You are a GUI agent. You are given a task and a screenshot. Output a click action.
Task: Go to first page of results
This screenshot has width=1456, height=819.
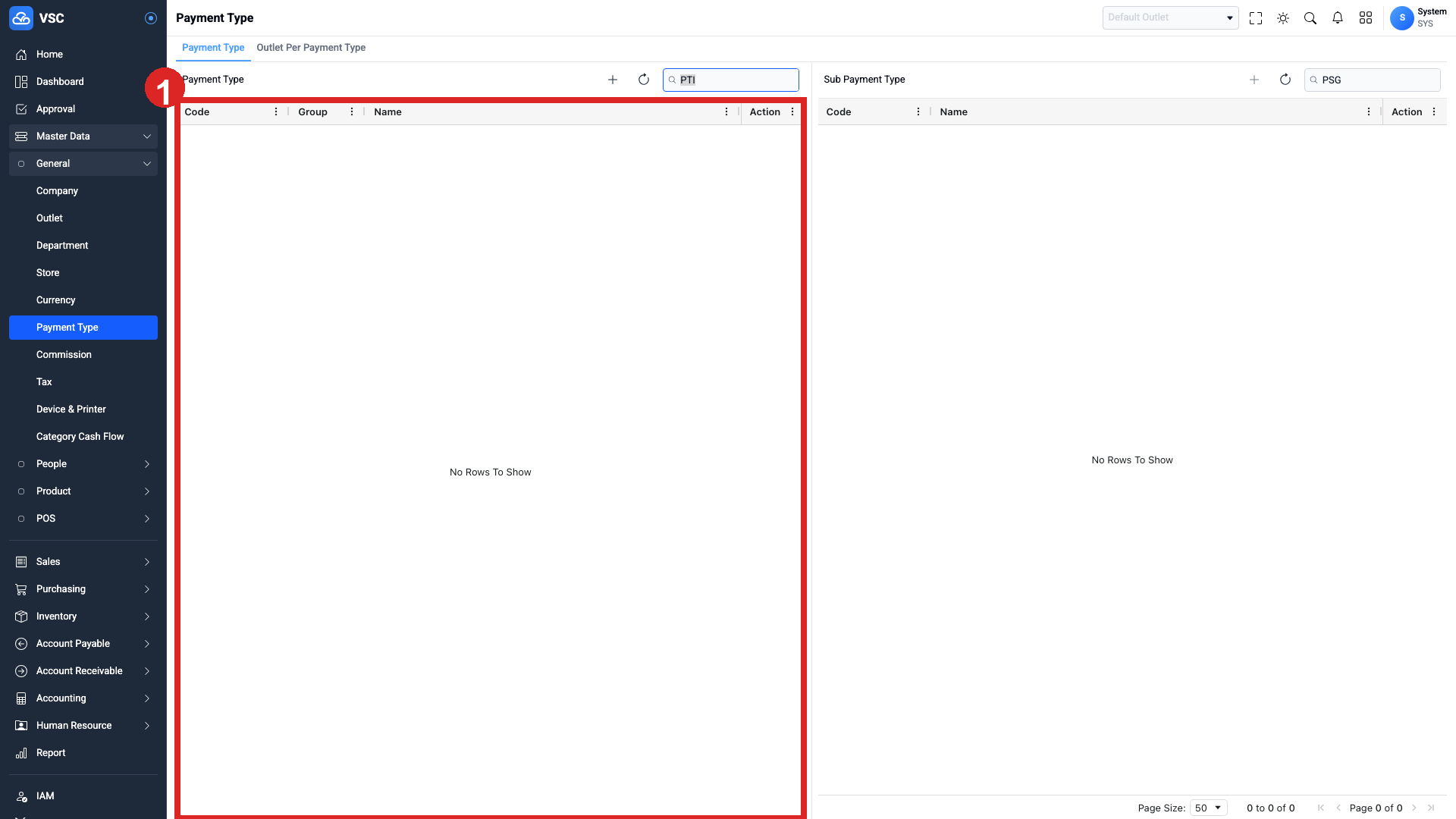click(1321, 808)
